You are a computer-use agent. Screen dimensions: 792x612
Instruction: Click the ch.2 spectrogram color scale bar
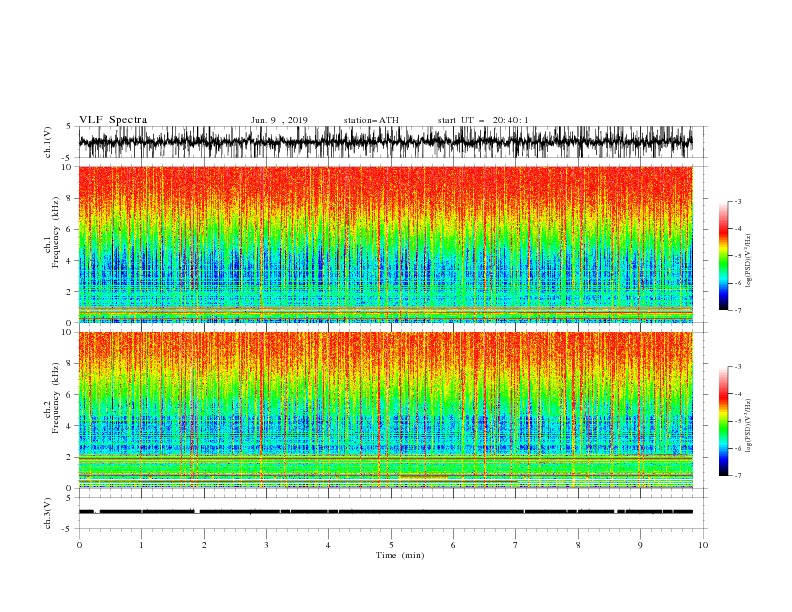tap(723, 421)
